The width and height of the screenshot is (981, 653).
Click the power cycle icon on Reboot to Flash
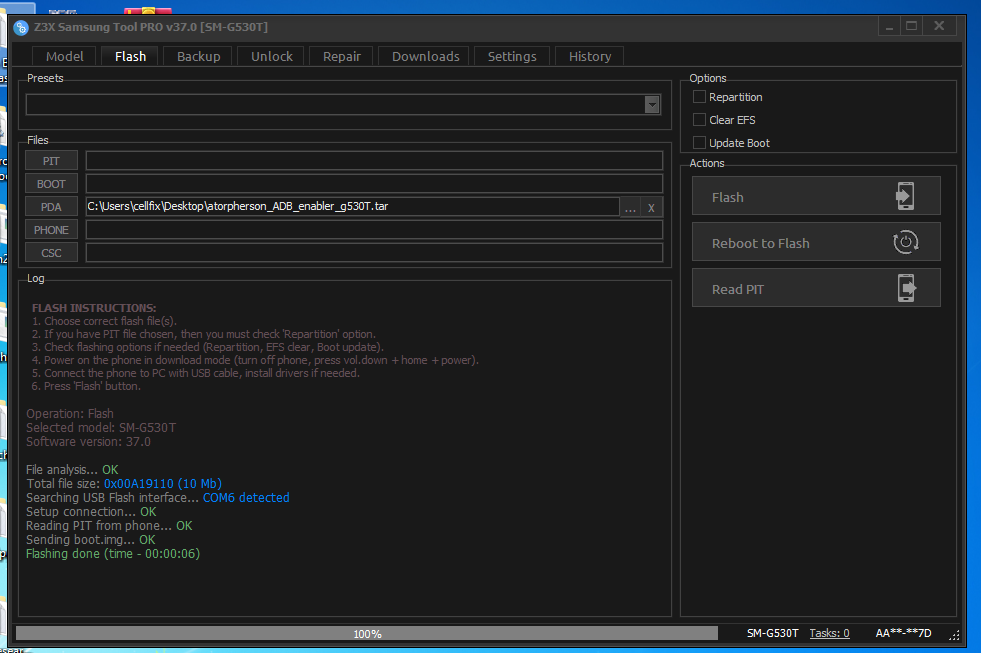[905, 242]
